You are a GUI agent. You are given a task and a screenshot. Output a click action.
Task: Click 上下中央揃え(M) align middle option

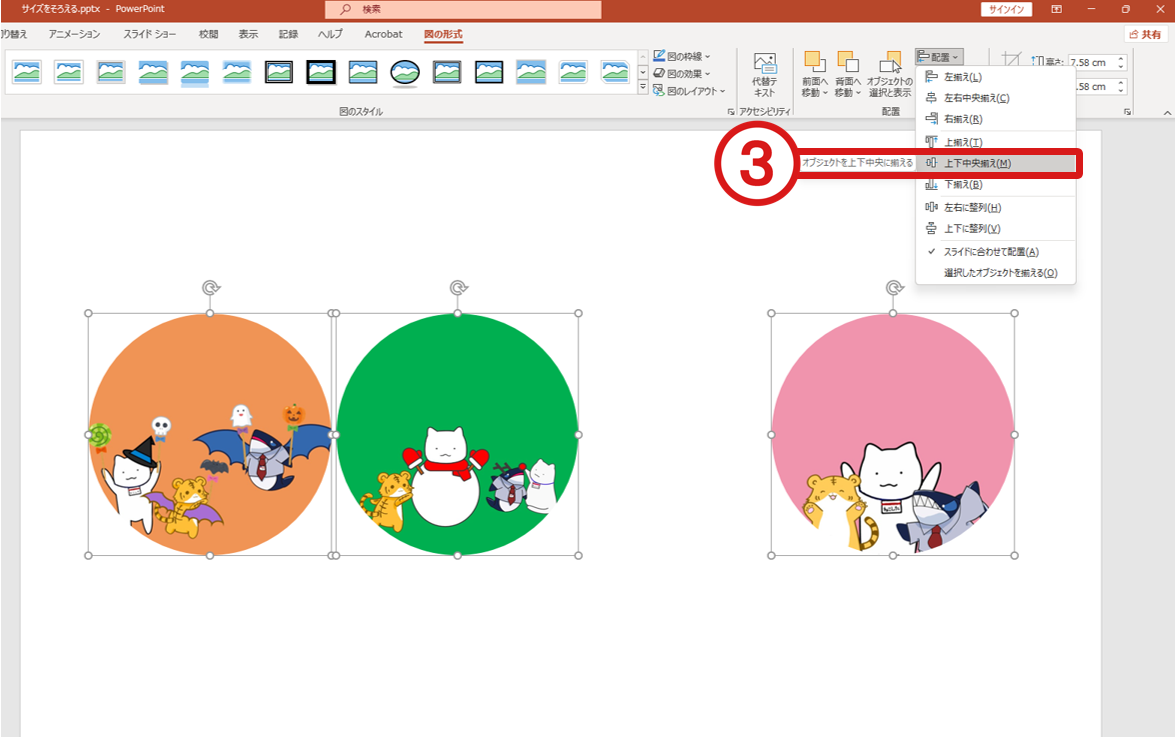pos(995,163)
